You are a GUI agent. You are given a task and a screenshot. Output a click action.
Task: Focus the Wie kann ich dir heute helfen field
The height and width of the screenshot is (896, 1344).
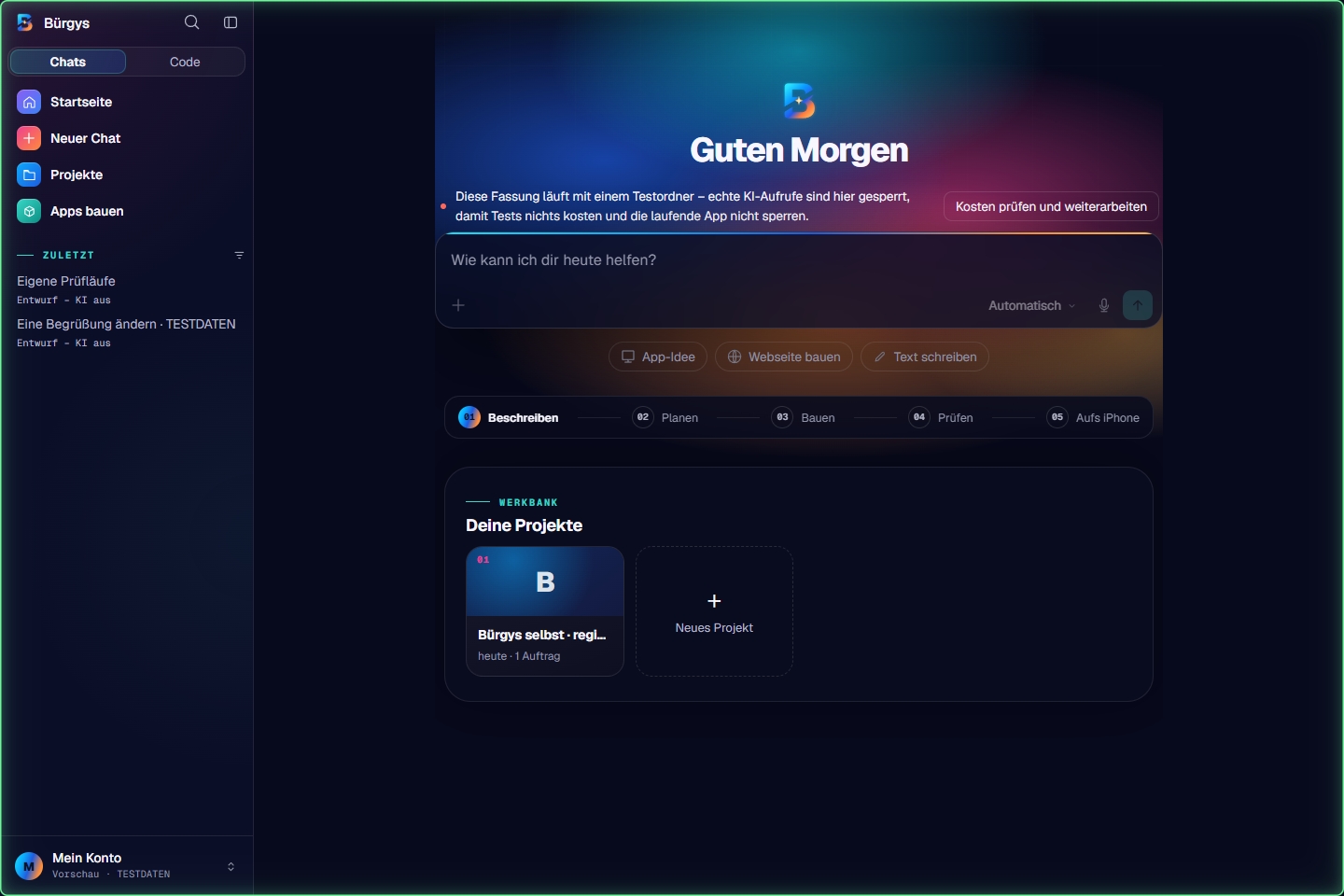coord(798,260)
